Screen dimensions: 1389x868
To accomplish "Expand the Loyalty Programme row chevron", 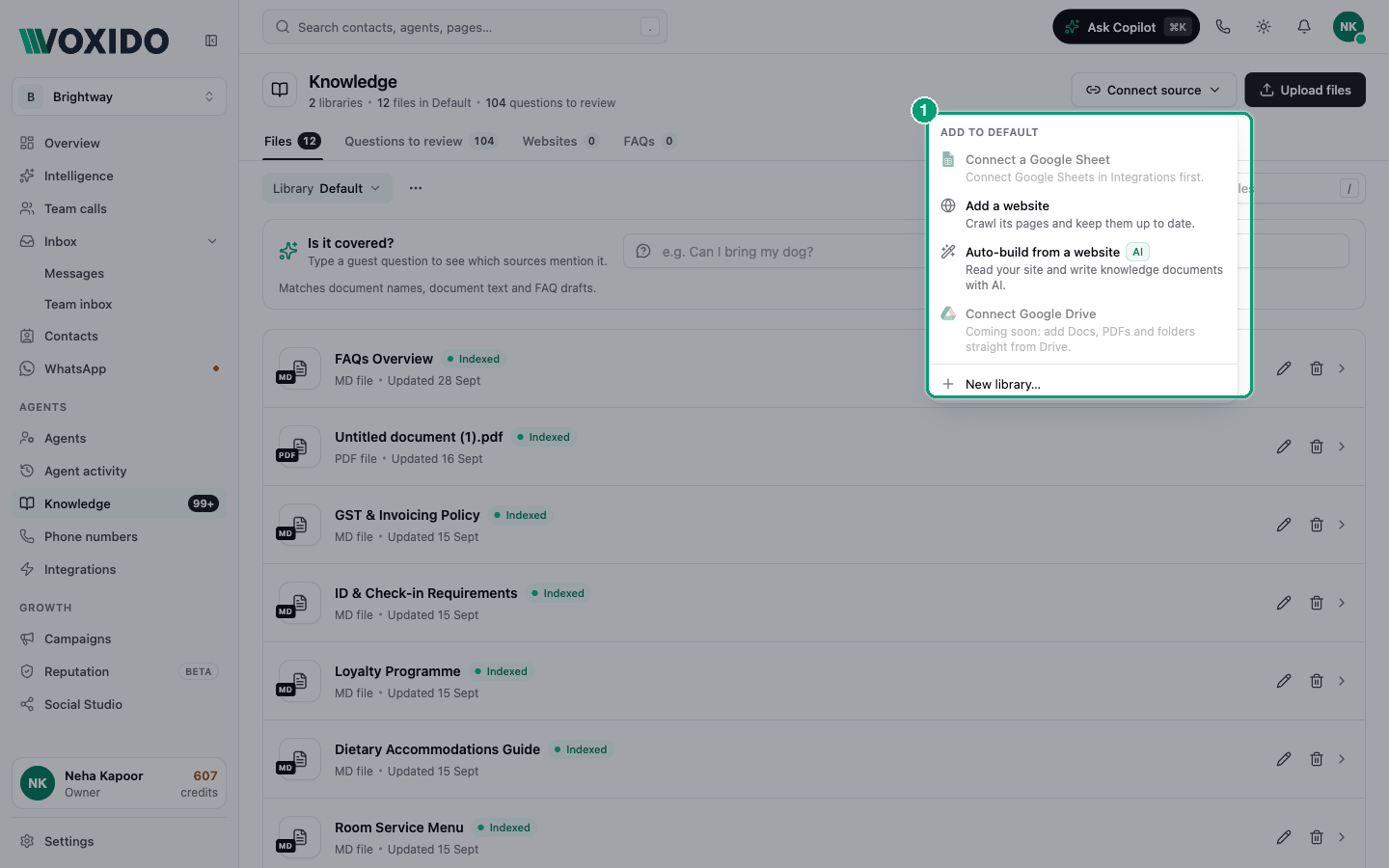I will [x=1342, y=681].
